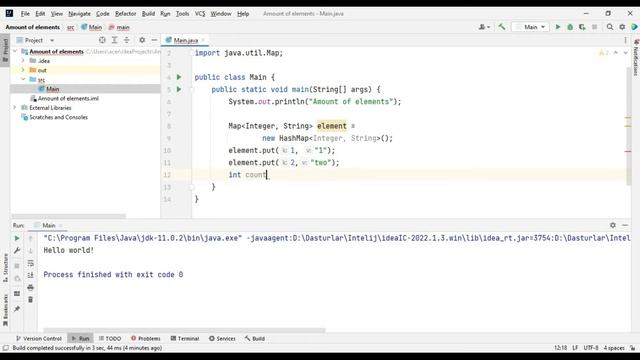
Task: Open the Refactor menu
Action: click(x=125, y=13)
